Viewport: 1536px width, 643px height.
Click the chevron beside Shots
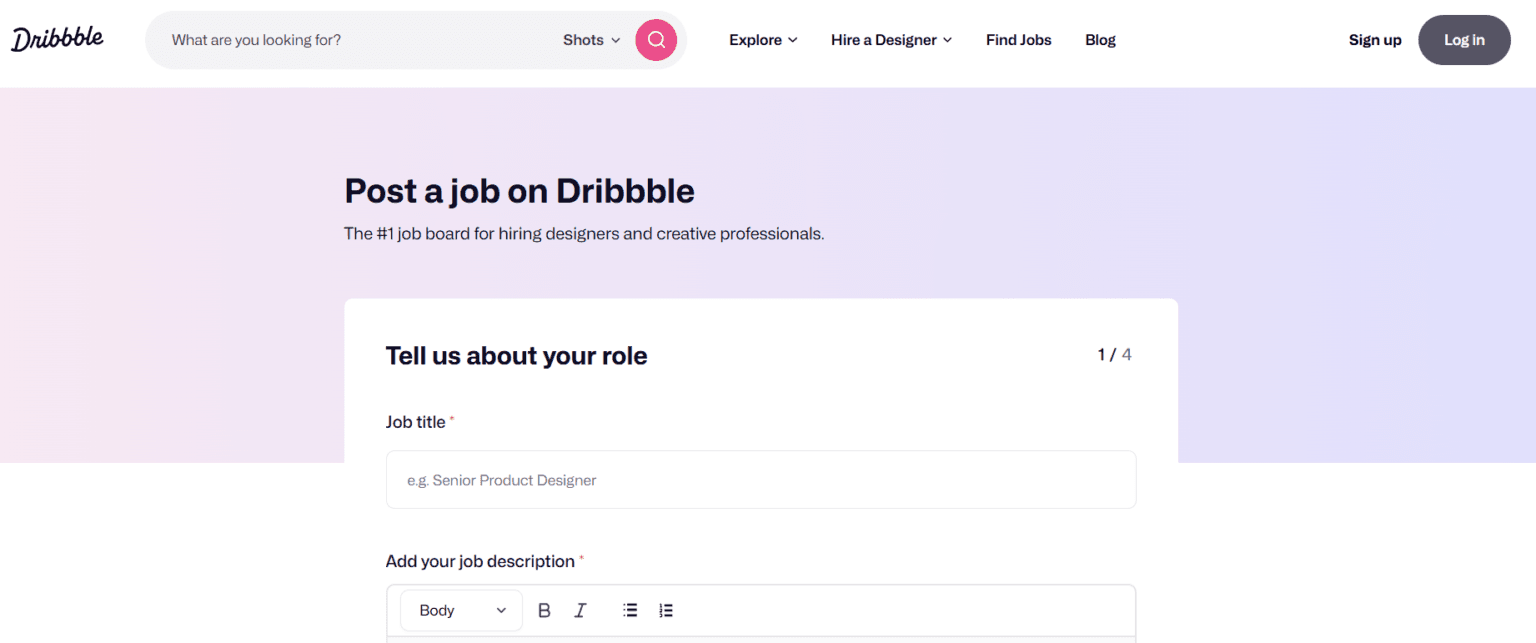pyautogui.click(x=616, y=41)
